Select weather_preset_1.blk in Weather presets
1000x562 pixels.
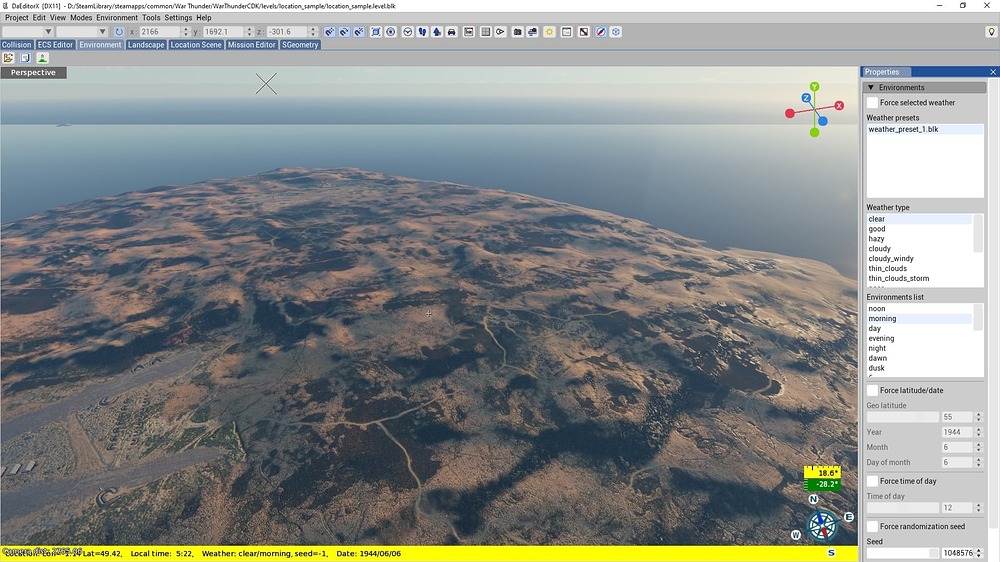click(924, 129)
